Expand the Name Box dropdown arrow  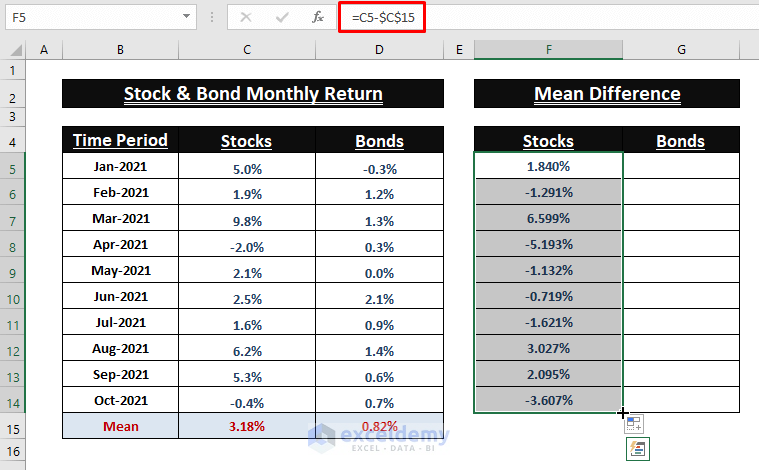[189, 17]
